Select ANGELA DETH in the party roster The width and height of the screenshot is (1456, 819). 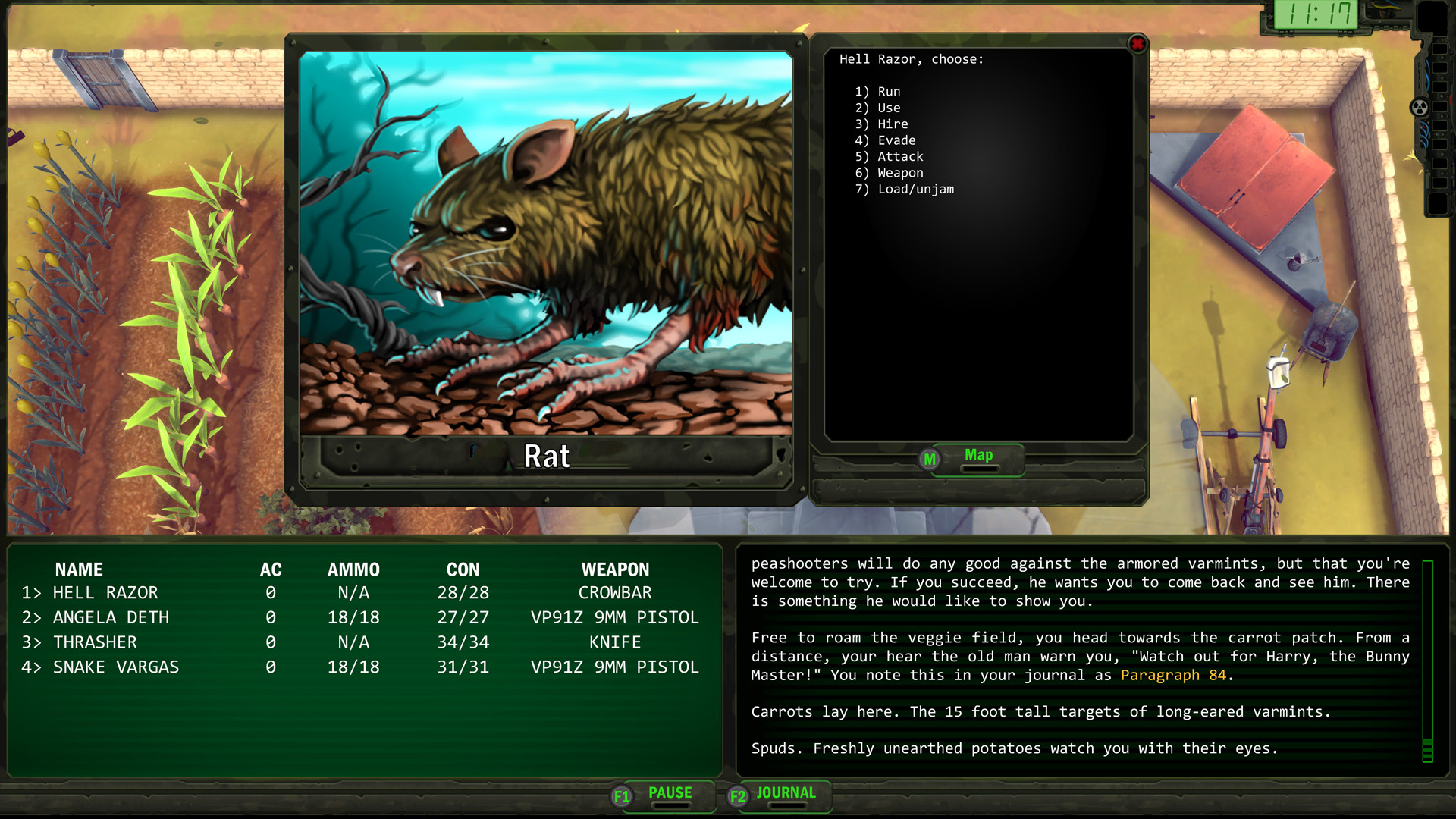pos(111,617)
